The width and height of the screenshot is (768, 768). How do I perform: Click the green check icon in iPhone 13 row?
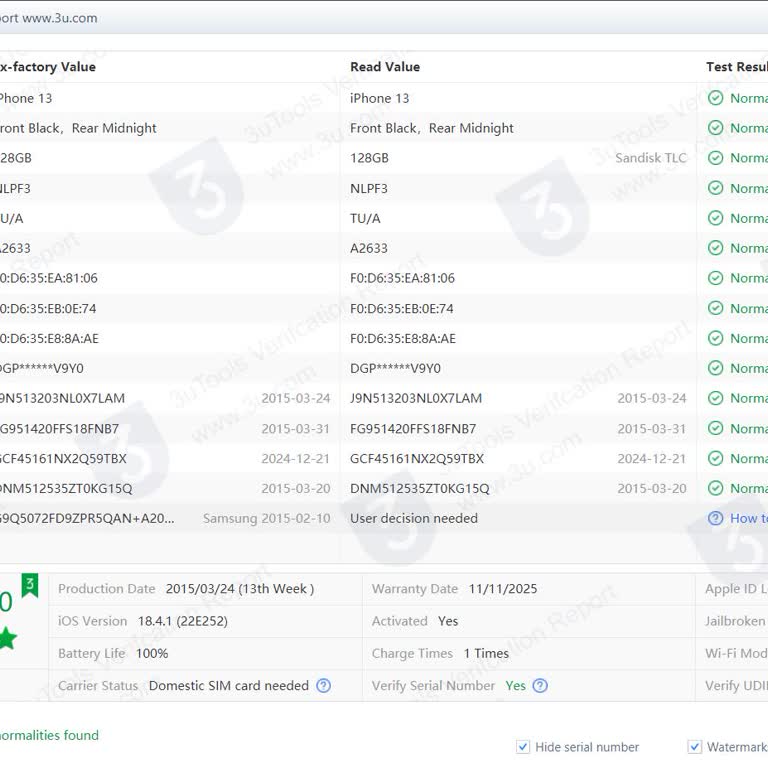(x=715, y=98)
